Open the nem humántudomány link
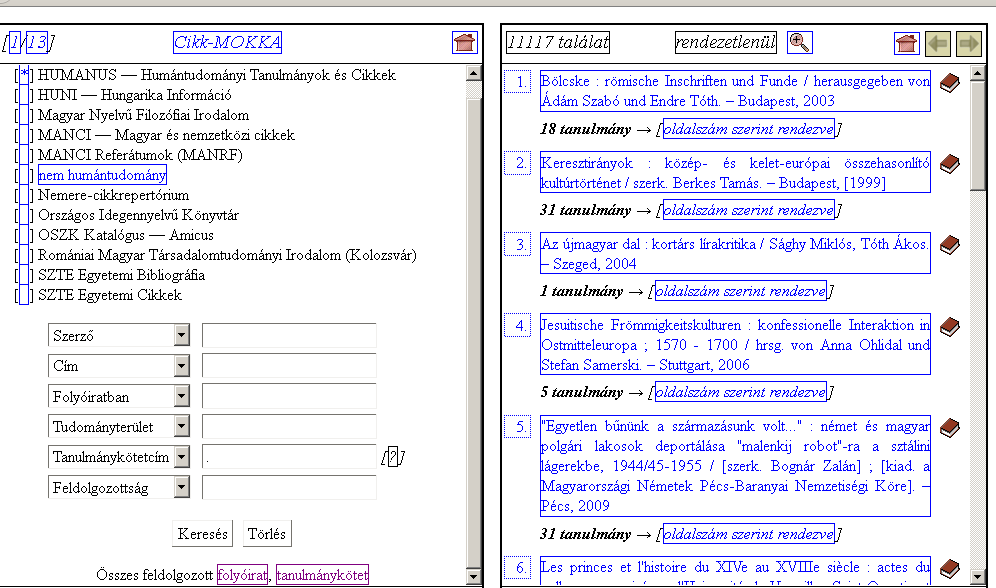The image size is (996, 588). click(102, 175)
